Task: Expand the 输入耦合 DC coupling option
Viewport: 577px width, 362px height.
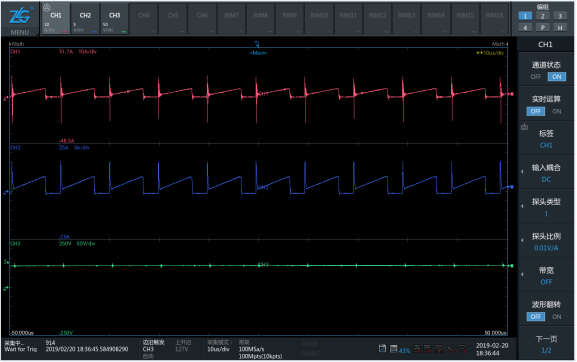Action: [546, 173]
